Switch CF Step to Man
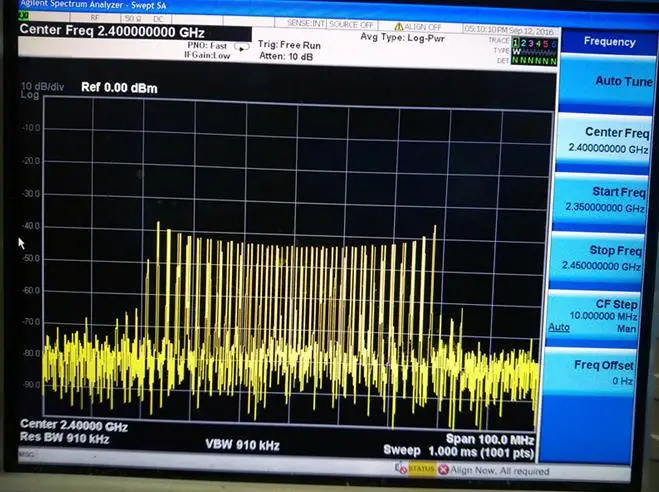Screen dimensions: 659x492 pos(626,329)
